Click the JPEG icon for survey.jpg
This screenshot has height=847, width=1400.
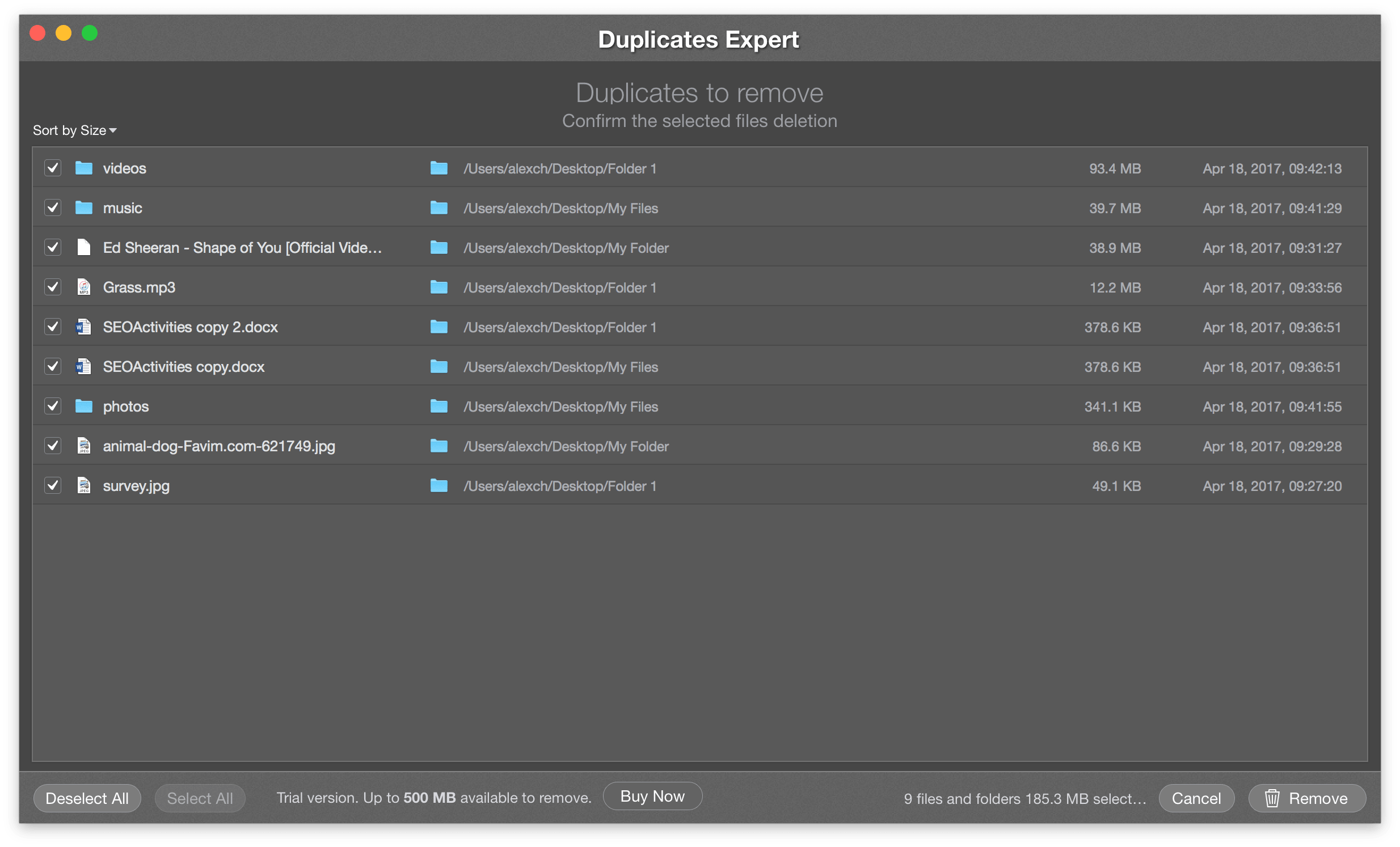click(x=84, y=486)
